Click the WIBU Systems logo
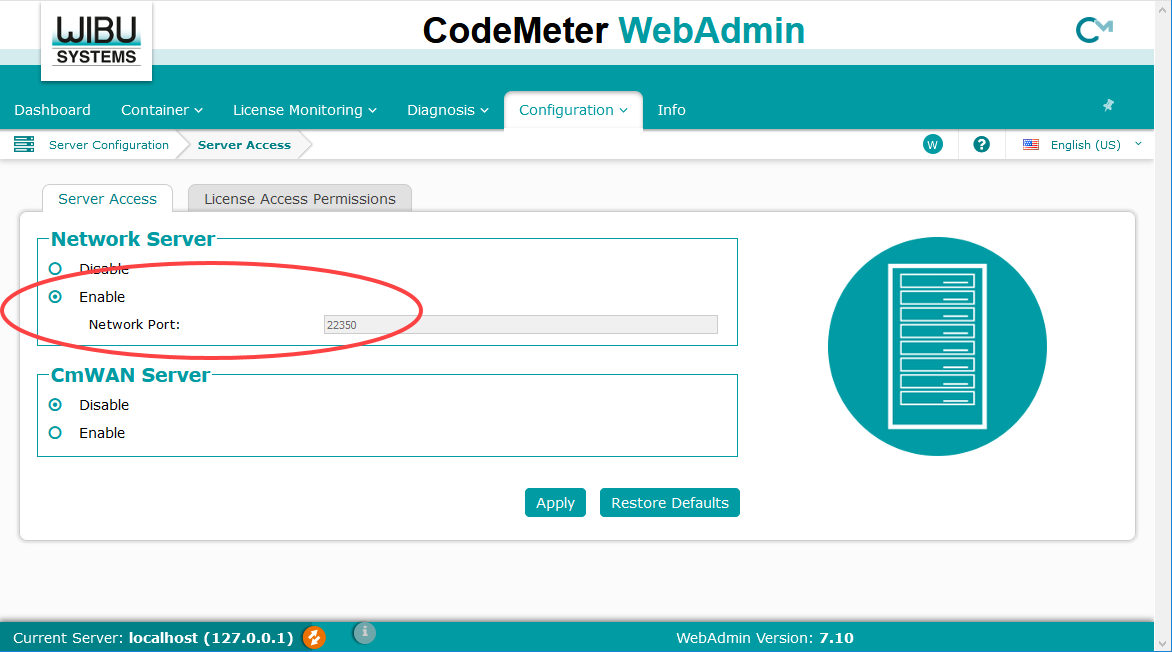 click(x=96, y=41)
